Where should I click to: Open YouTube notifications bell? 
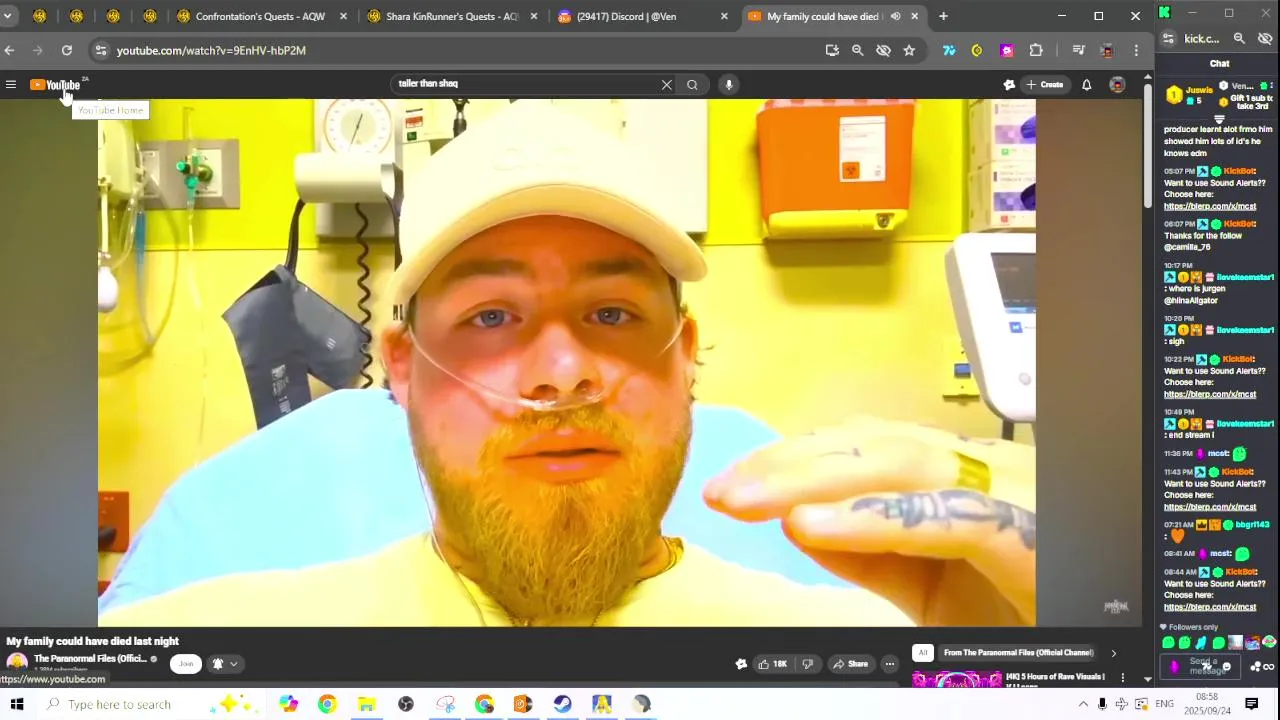point(1086,85)
